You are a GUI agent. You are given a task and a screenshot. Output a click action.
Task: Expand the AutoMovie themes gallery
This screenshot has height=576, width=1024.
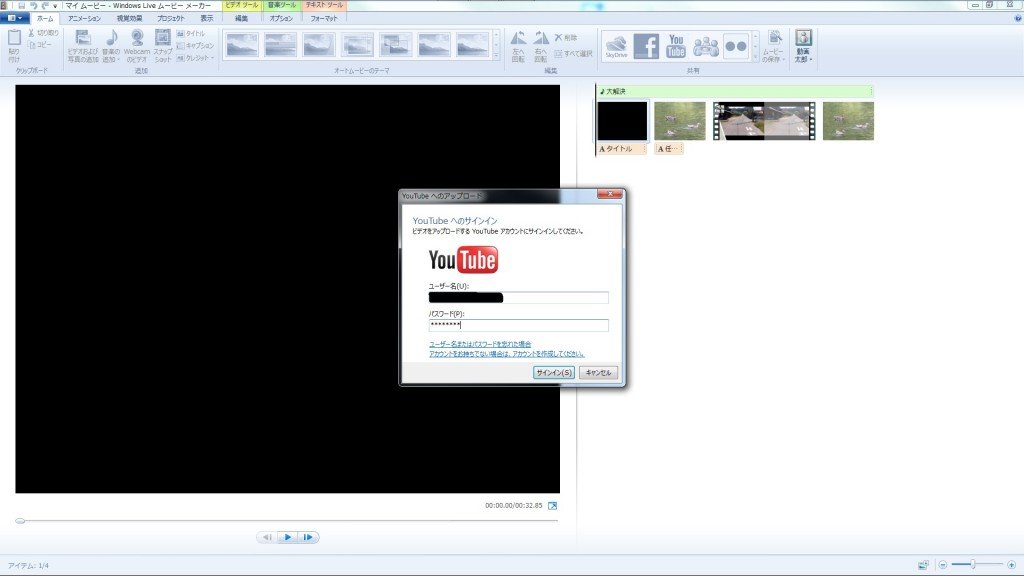pos(496,57)
